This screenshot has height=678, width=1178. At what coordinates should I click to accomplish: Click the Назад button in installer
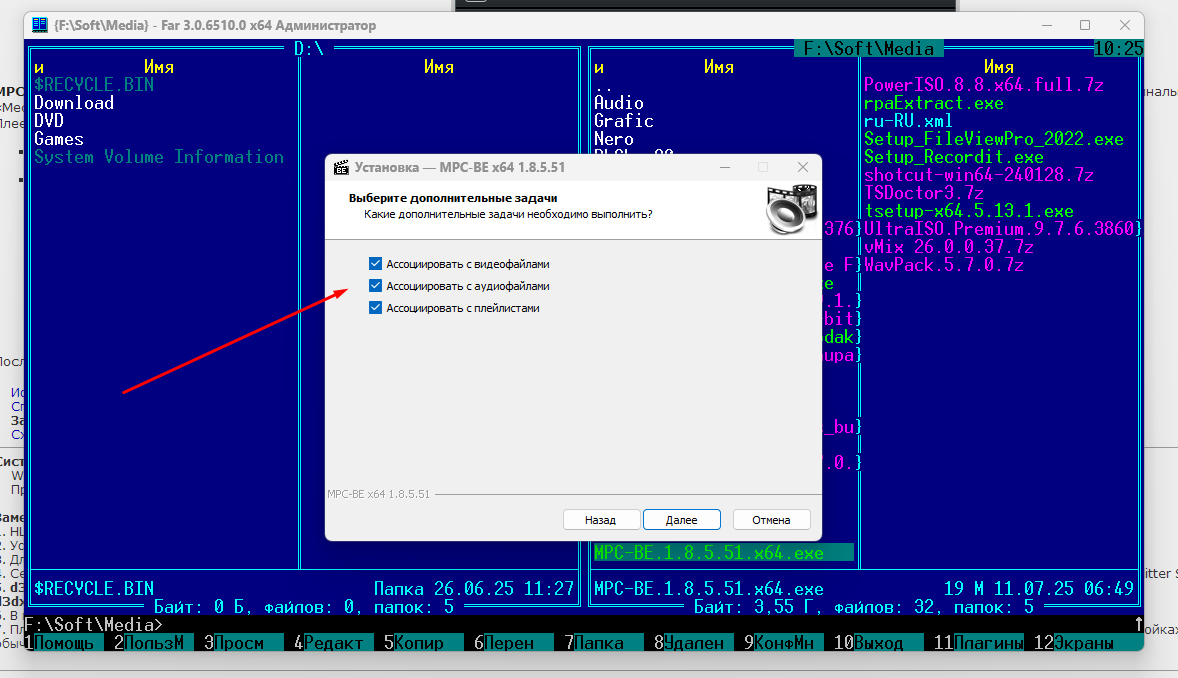coord(601,519)
